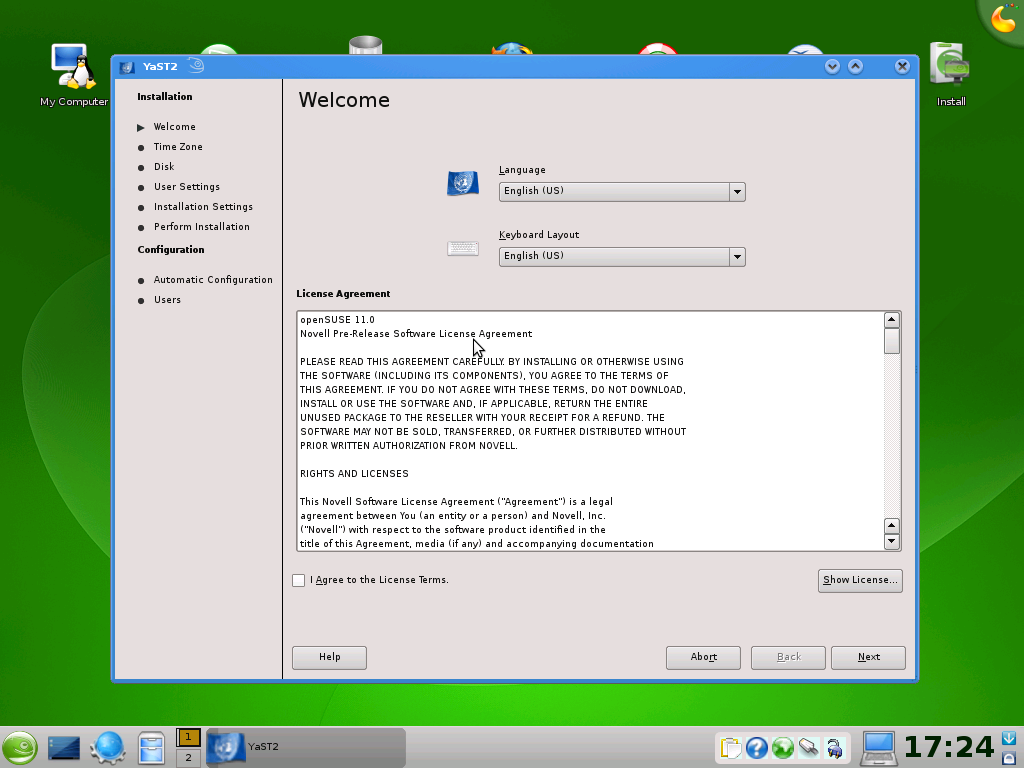Viewport: 1024px width, 768px height.
Task: Click the YaST2 title bar window icon
Action: pos(127,67)
